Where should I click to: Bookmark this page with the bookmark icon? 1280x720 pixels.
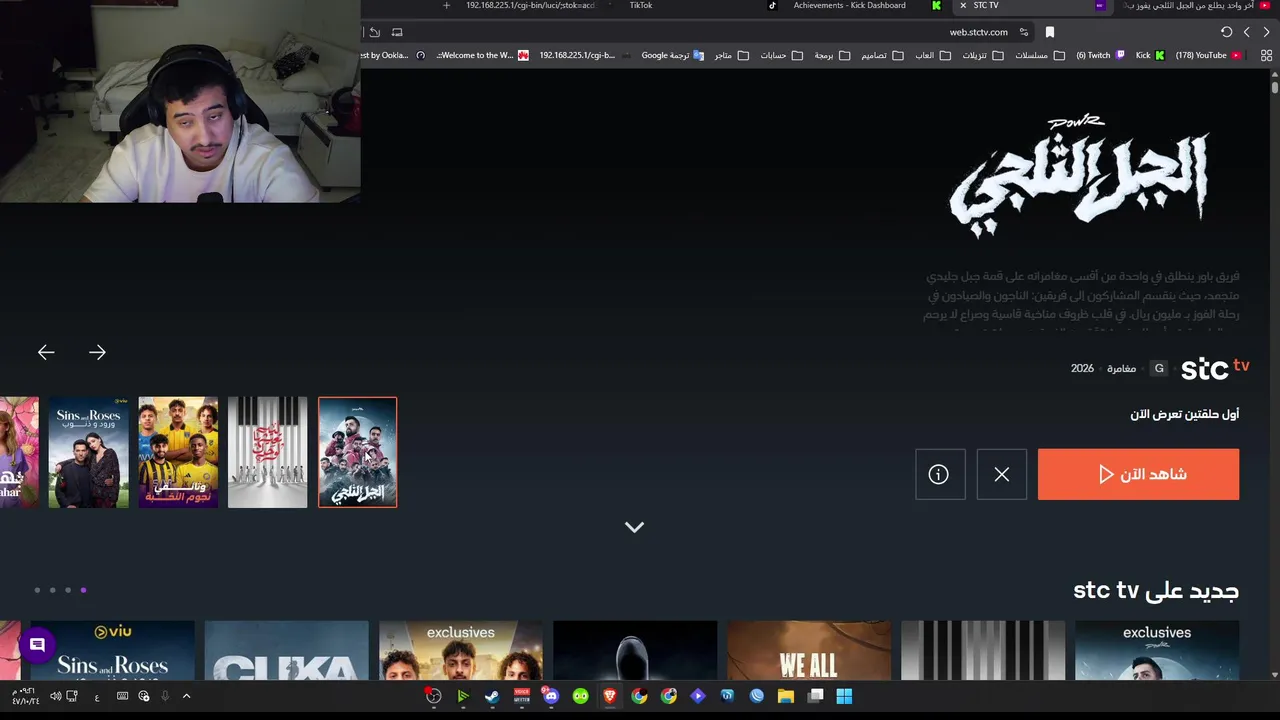(x=1049, y=32)
